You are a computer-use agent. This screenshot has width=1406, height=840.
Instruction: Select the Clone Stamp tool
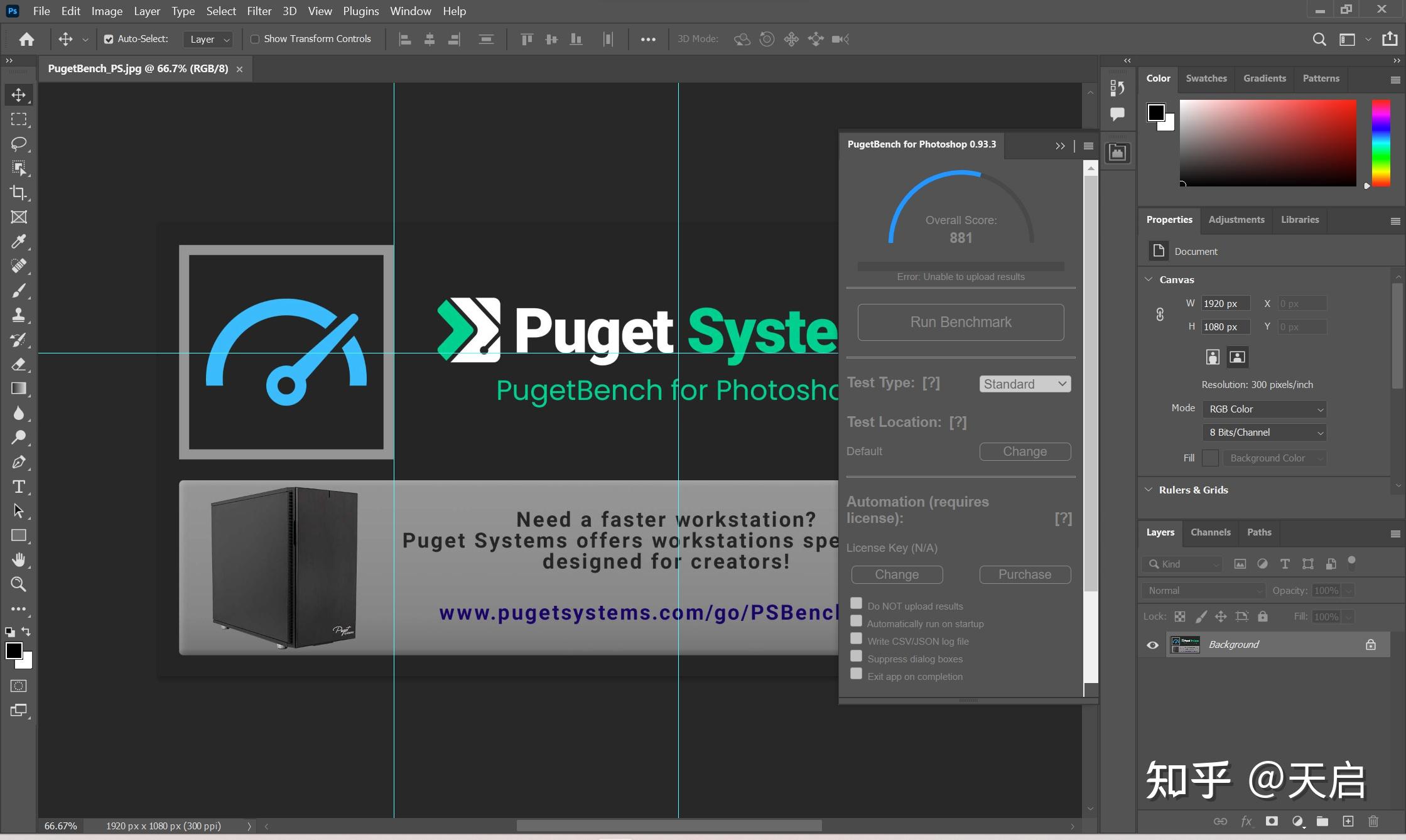(x=19, y=315)
